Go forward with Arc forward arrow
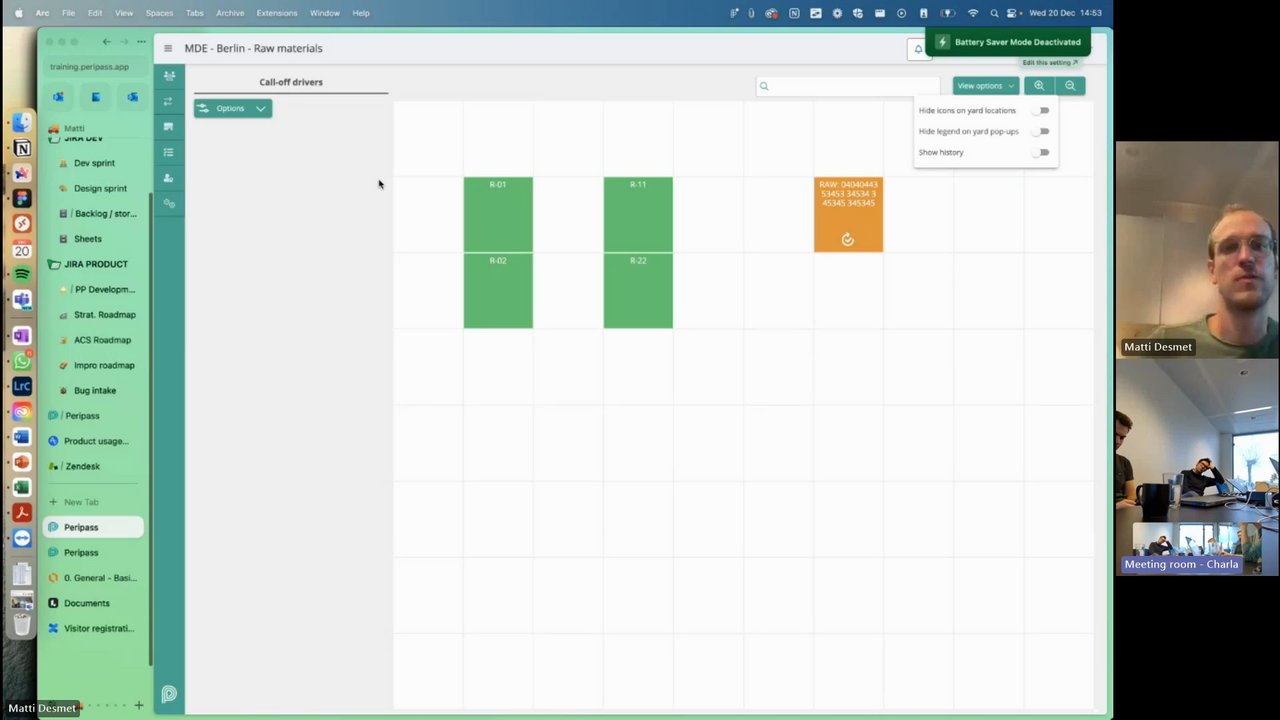 124,42
